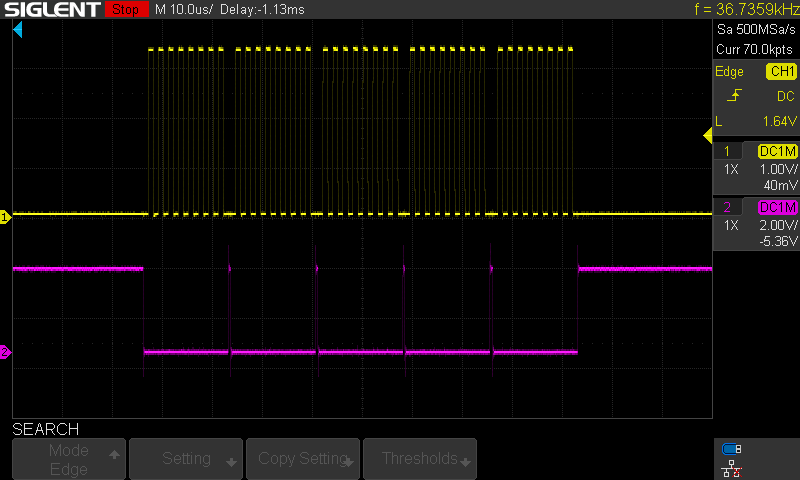Click the CH1 trigger source label
Screen dimensions: 800x480
[x=782, y=71]
